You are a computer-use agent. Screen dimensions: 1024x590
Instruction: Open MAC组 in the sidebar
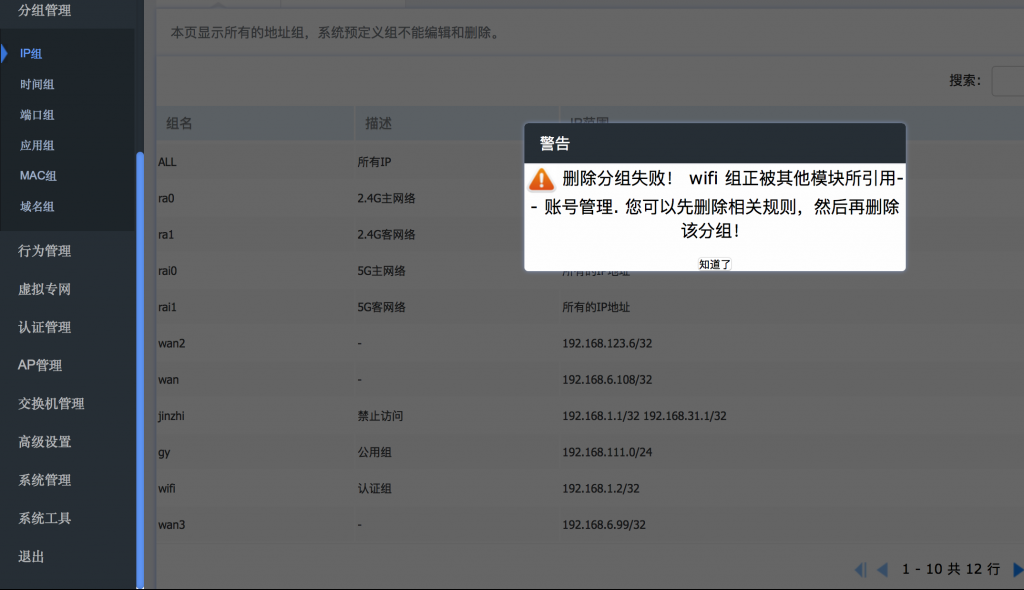(38, 176)
